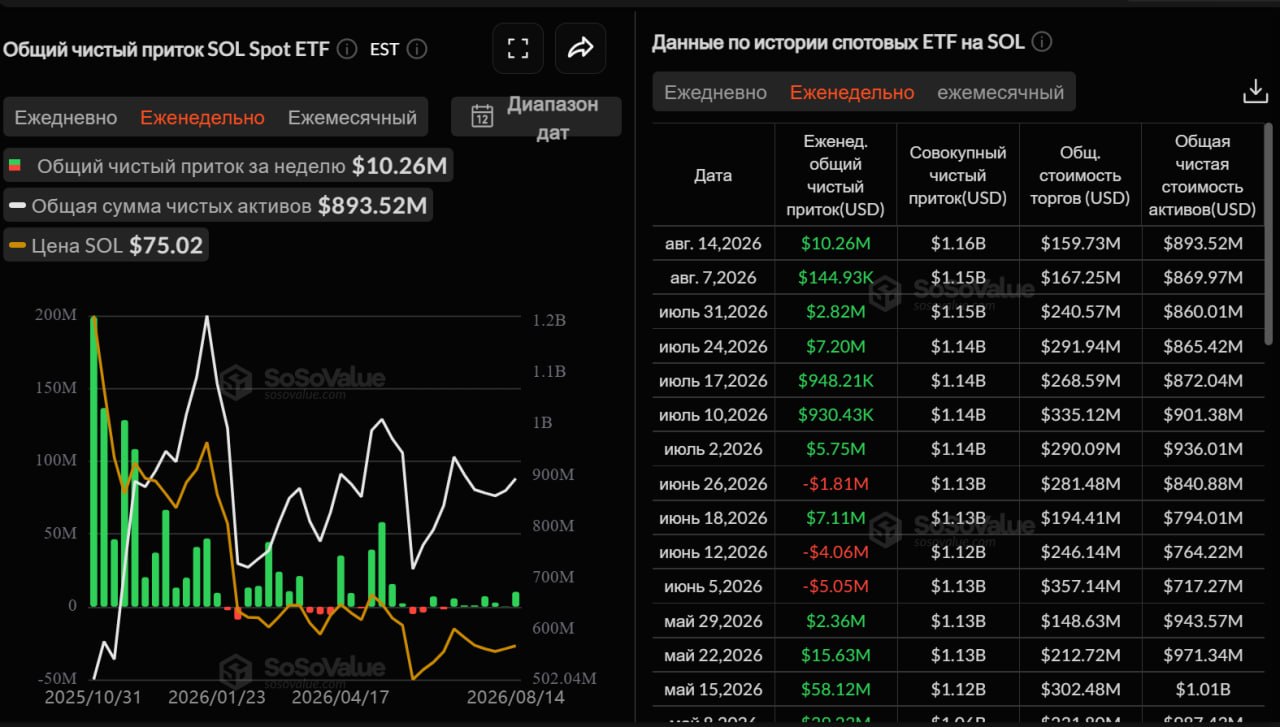Click the $1.16B cumulative inflow cell

point(958,243)
